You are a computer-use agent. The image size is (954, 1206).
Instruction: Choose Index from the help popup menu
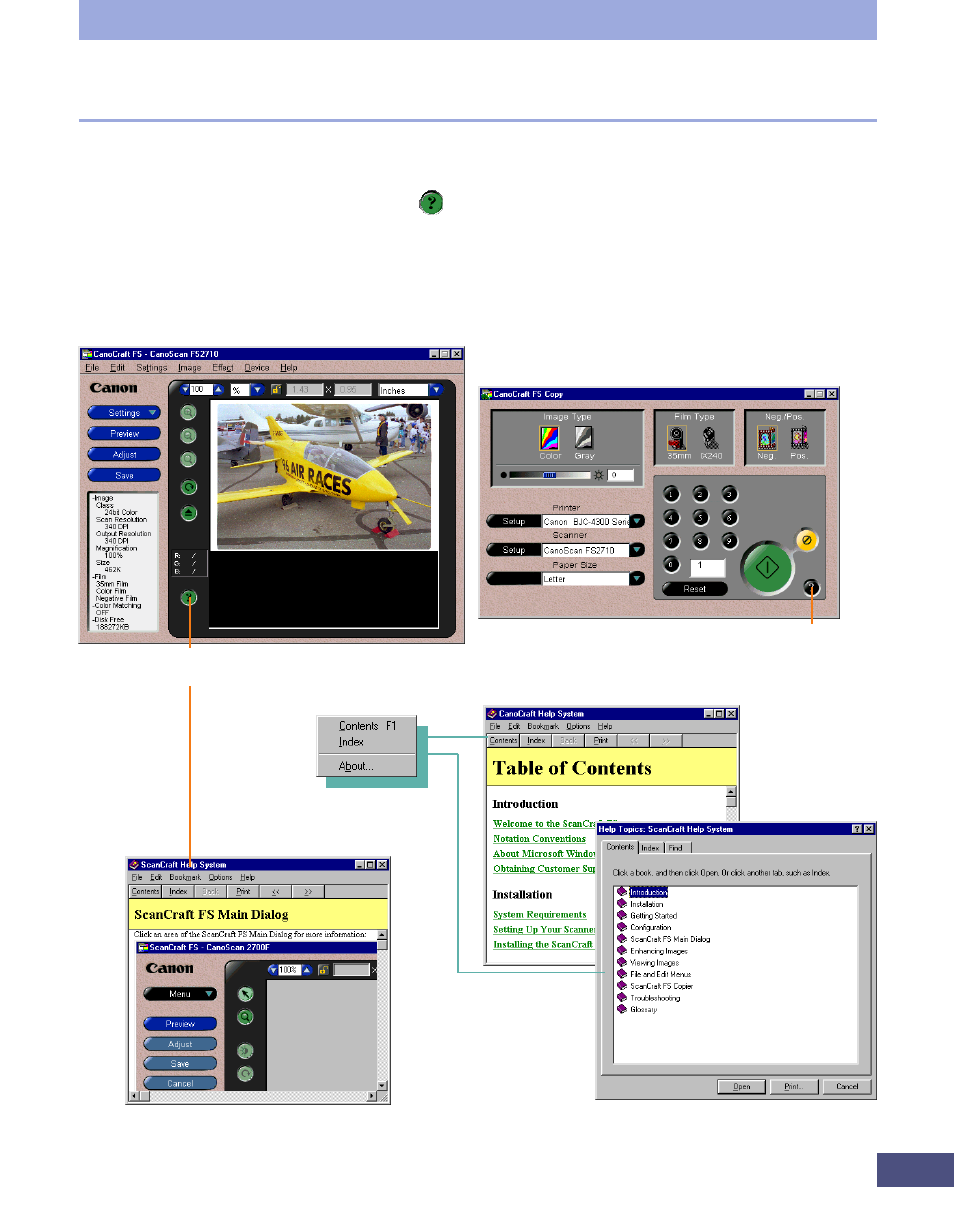pos(366,742)
